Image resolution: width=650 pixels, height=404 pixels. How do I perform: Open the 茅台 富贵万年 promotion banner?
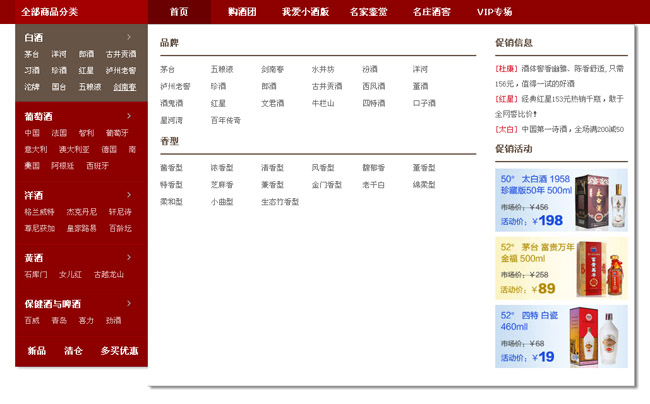coord(561,268)
